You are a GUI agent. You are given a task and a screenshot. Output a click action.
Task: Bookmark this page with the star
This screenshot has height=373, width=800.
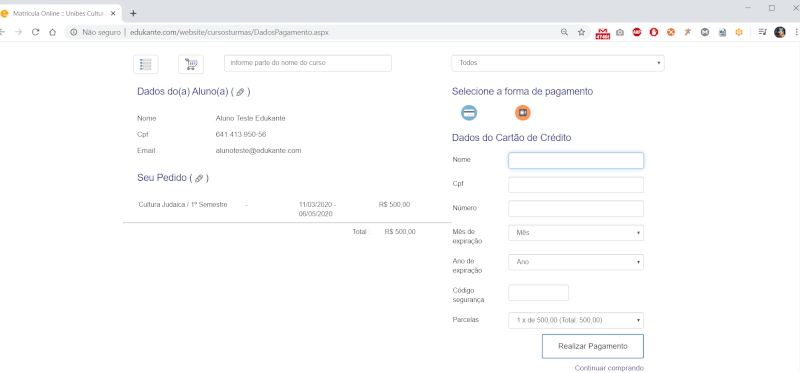point(581,32)
